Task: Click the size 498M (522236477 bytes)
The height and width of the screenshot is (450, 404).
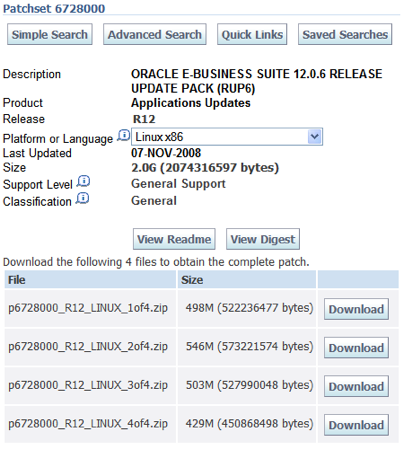Action: pos(249,308)
